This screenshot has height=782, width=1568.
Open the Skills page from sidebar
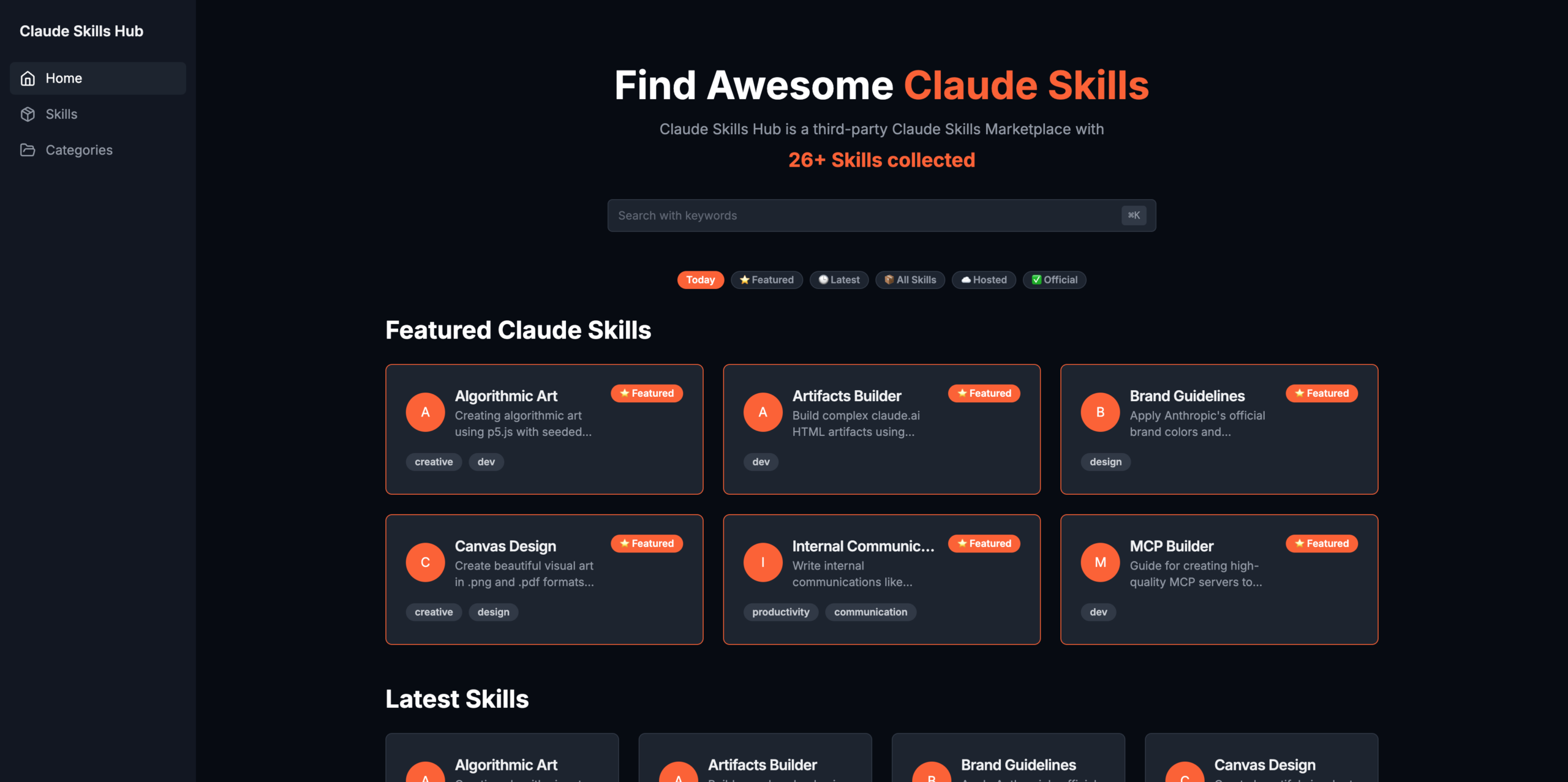tap(61, 114)
